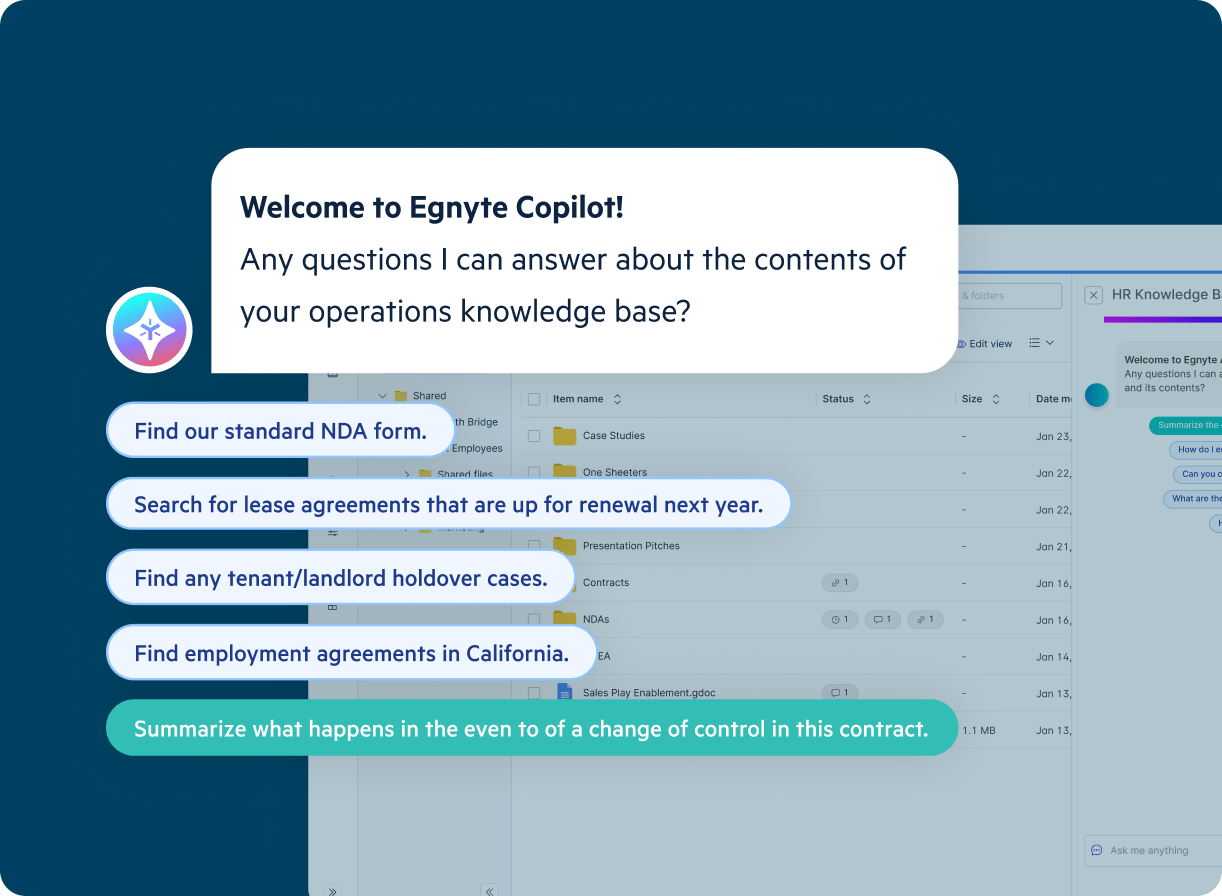Sort by Size column arrows
The height and width of the screenshot is (896, 1222).
click(x=995, y=399)
